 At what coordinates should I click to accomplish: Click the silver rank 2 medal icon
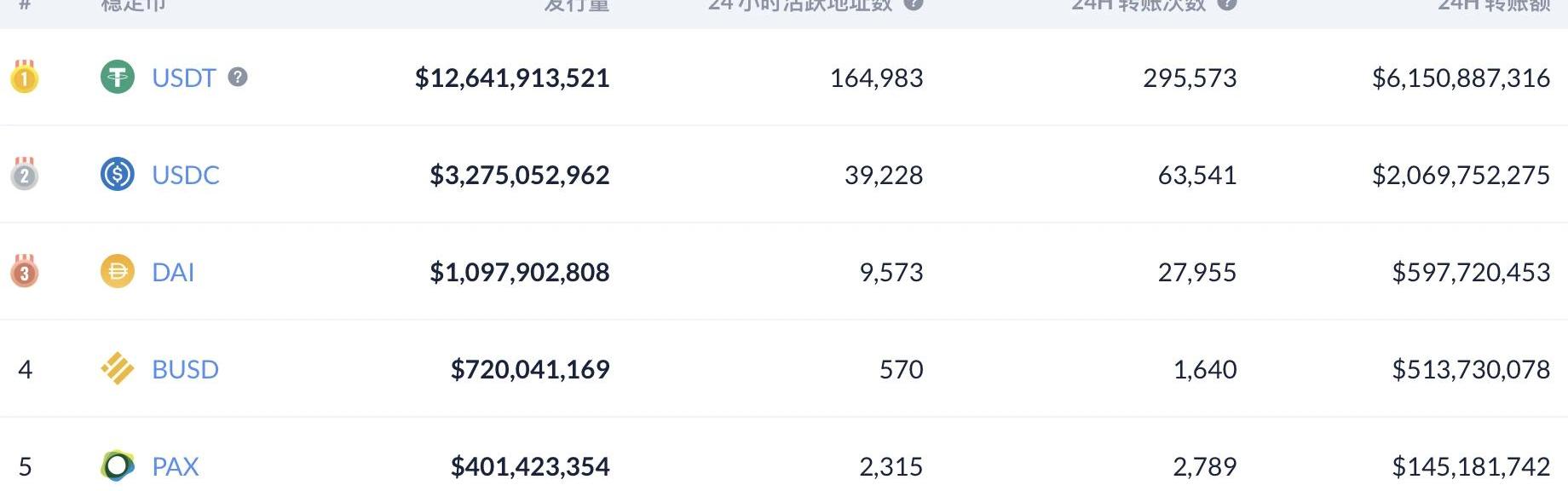[25, 174]
